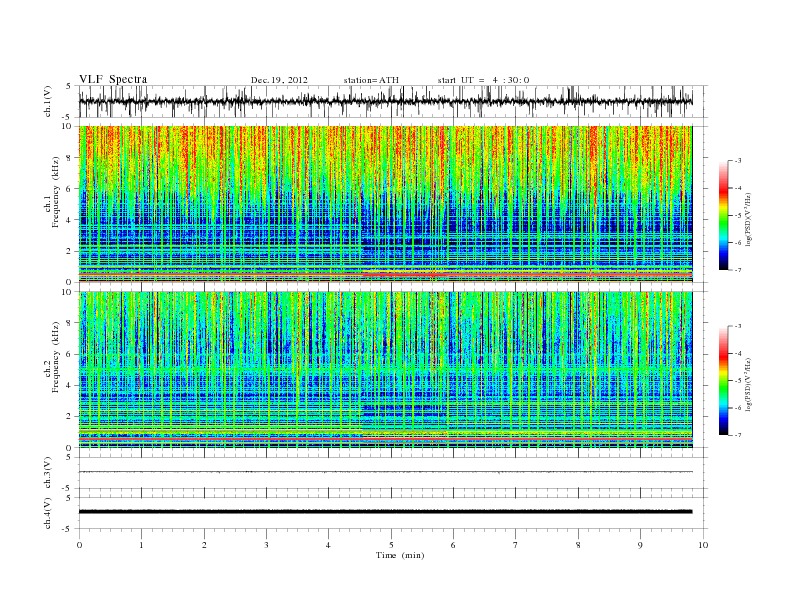Click inside the ch.1 voltage waveform trace
The width and height of the screenshot is (792, 612).
coord(385,101)
